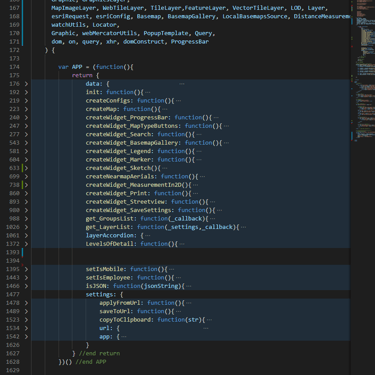Expand applyFromUrl fold chevron
Screen dimensions: 375x375
click(x=26, y=303)
